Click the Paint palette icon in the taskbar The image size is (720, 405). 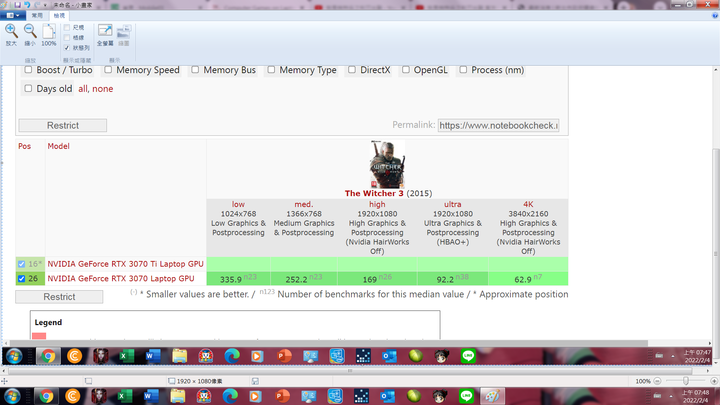coord(492,396)
